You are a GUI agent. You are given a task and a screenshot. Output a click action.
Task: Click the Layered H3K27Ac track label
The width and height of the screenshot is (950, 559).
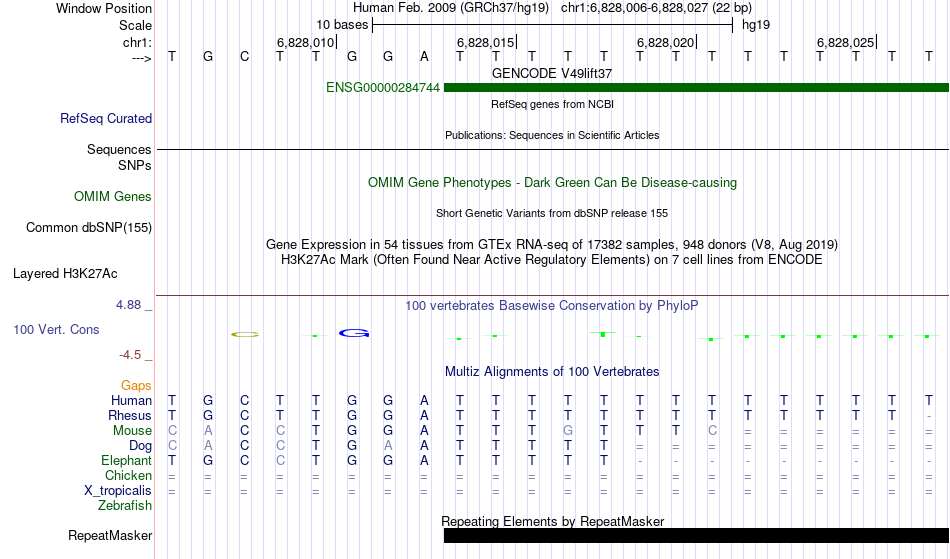point(65,274)
